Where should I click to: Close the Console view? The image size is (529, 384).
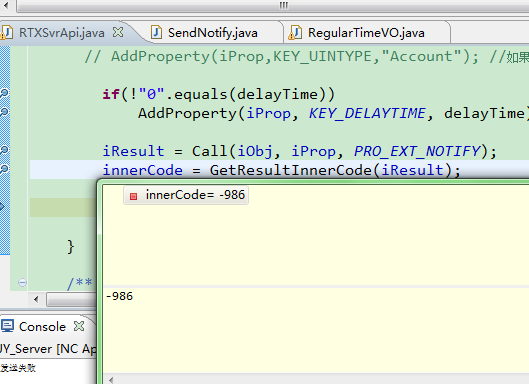(79, 326)
